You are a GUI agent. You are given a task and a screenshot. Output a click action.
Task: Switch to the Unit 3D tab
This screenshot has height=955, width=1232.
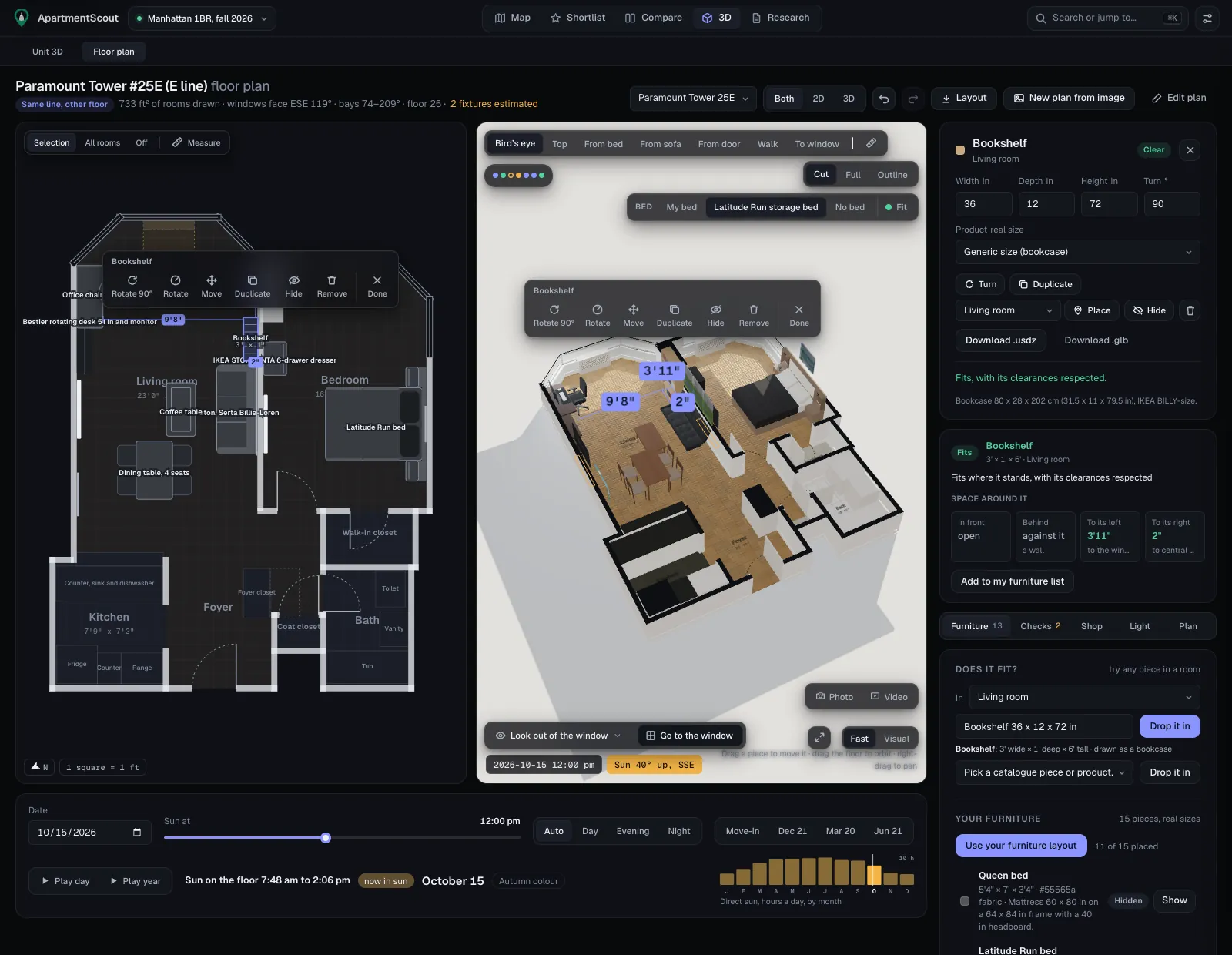pyautogui.click(x=48, y=52)
